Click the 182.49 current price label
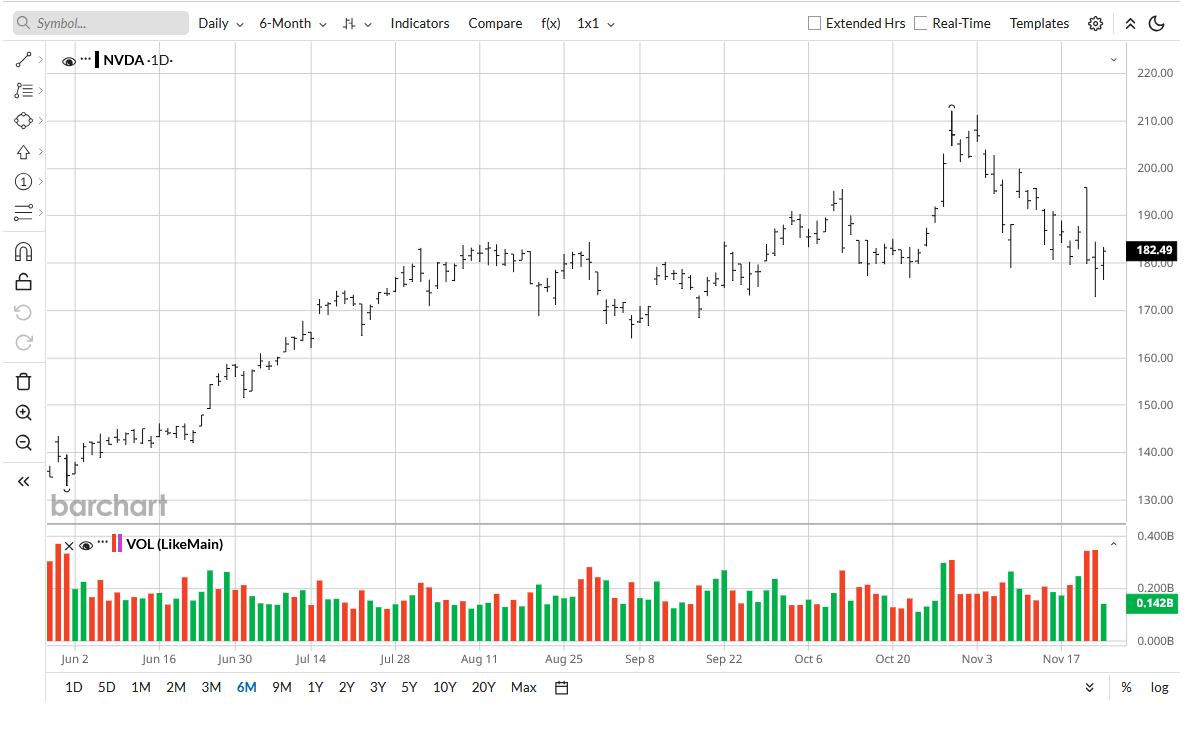The height and width of the screenshot is (738, 1187). [1153, 251]
